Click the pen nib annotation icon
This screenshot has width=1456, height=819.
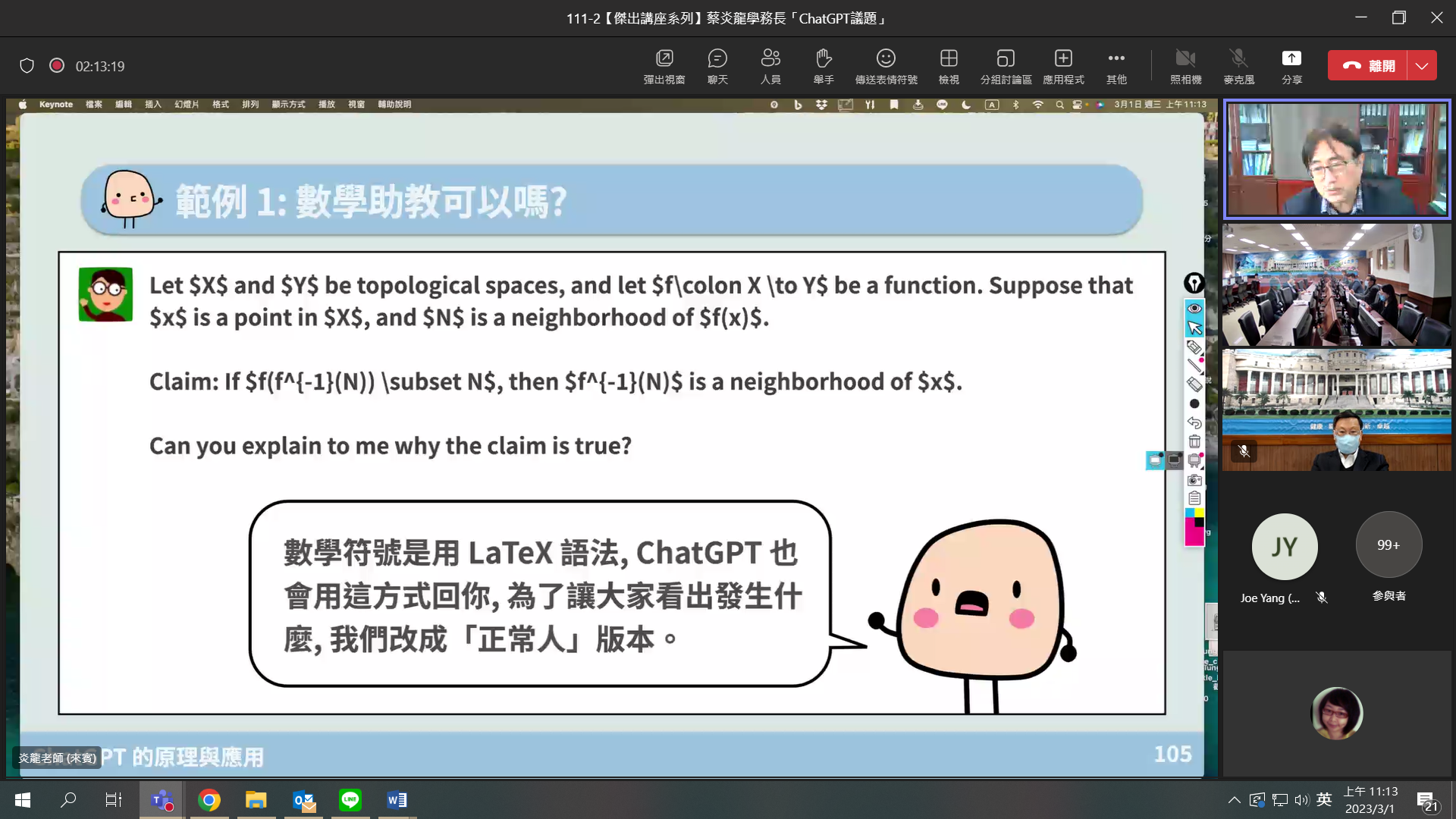[1194, 283]
